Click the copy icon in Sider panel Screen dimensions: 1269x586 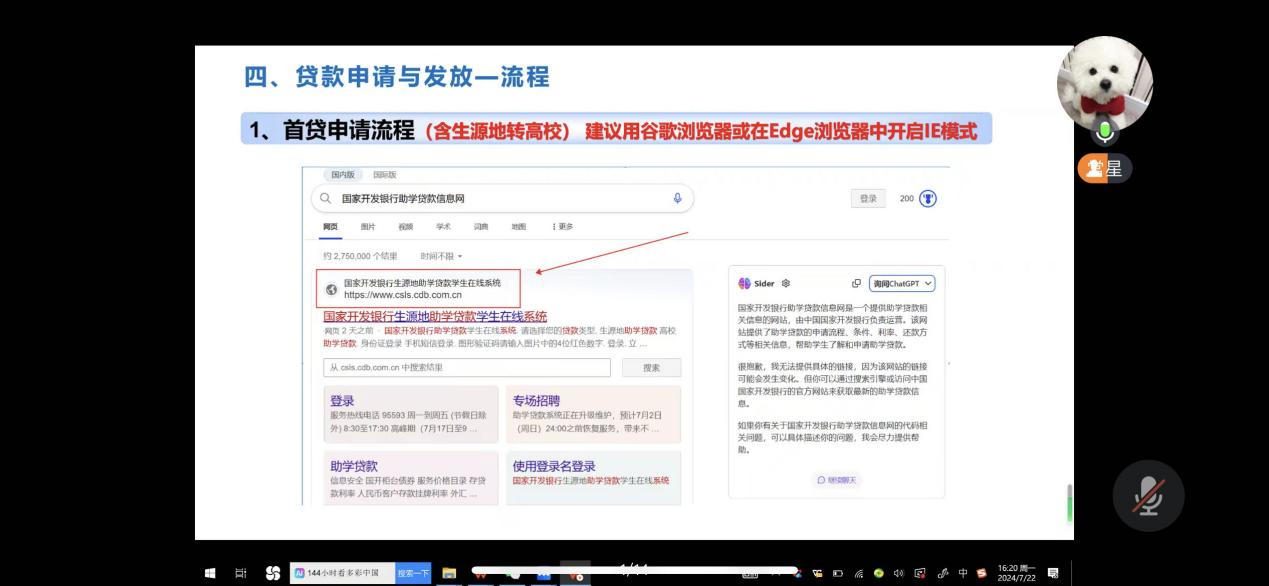856,283
